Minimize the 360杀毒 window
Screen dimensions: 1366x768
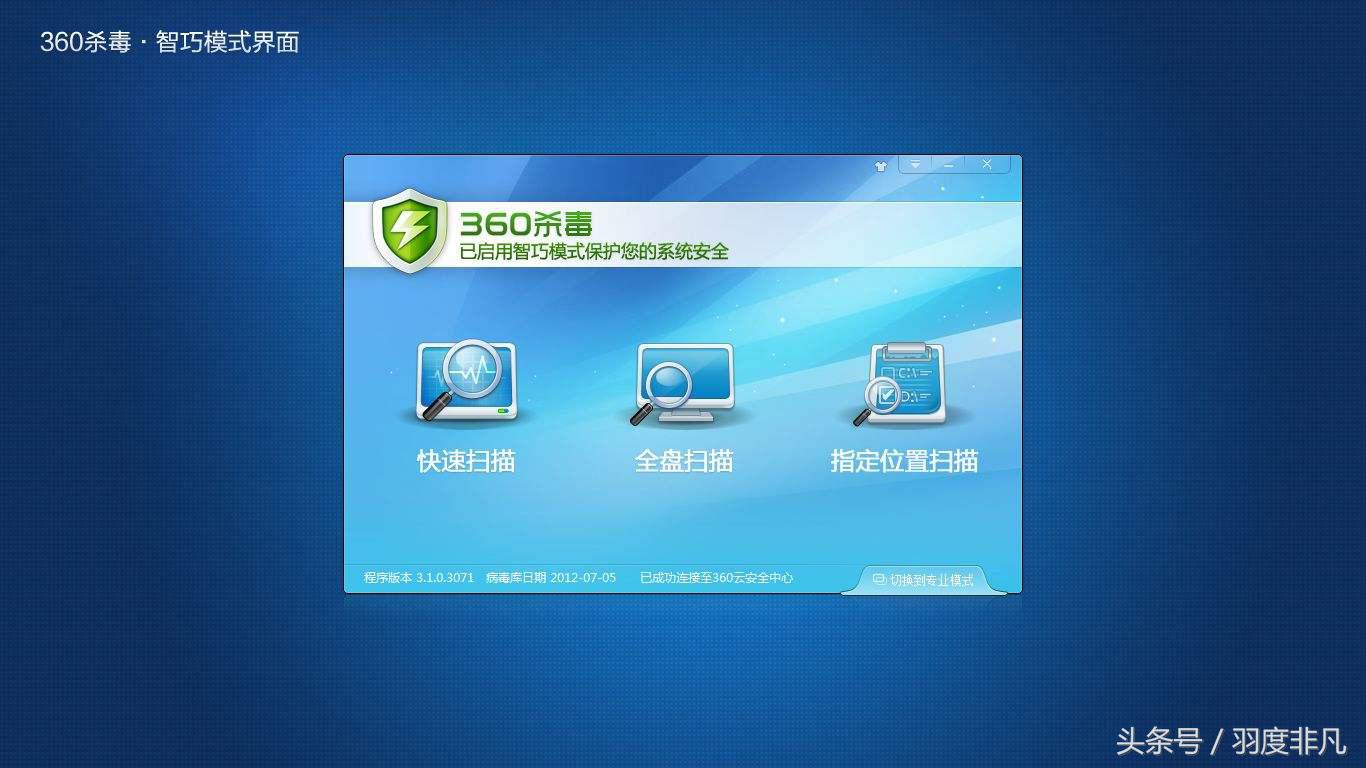point(948,164)
